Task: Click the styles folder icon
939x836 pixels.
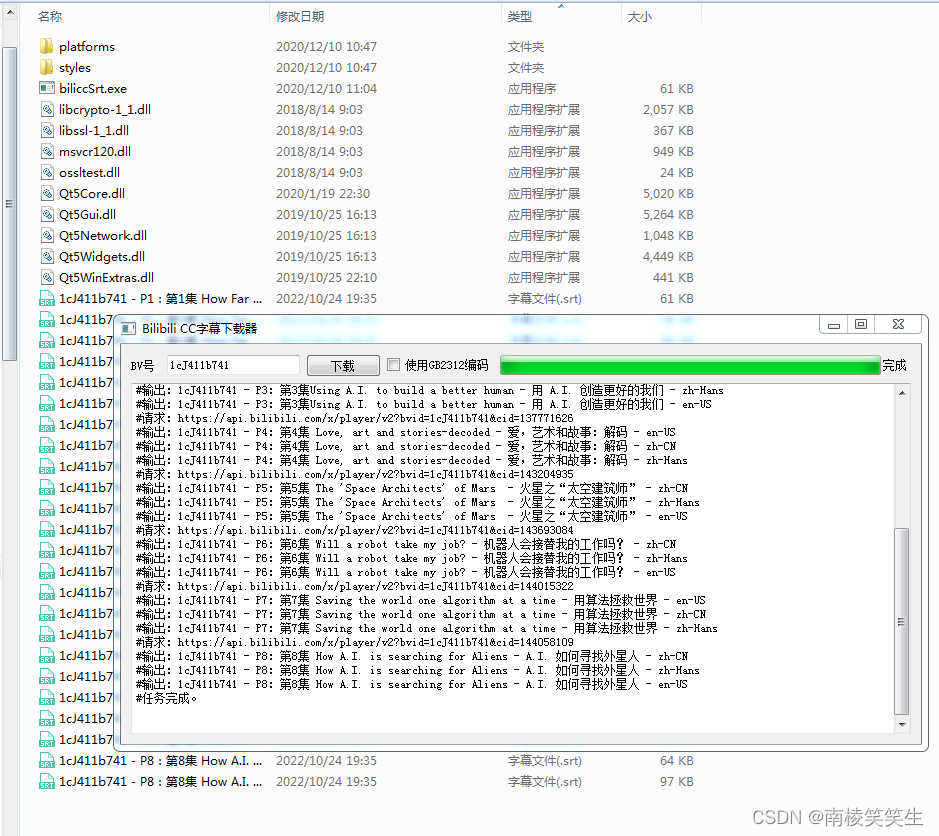Action: (47, 67)
